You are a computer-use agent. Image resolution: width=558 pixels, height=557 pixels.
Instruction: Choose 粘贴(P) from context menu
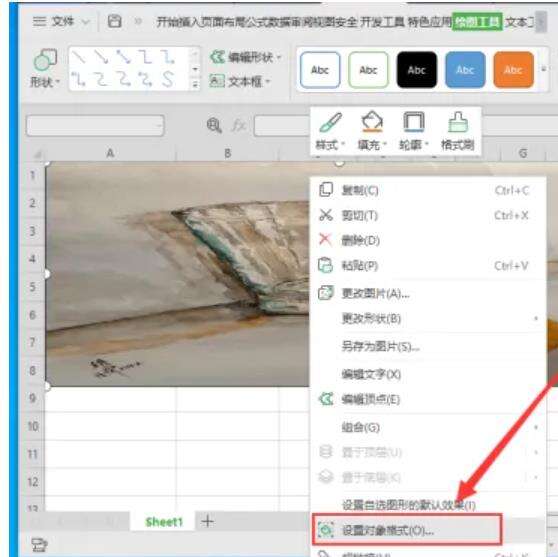tap(428, 266)
